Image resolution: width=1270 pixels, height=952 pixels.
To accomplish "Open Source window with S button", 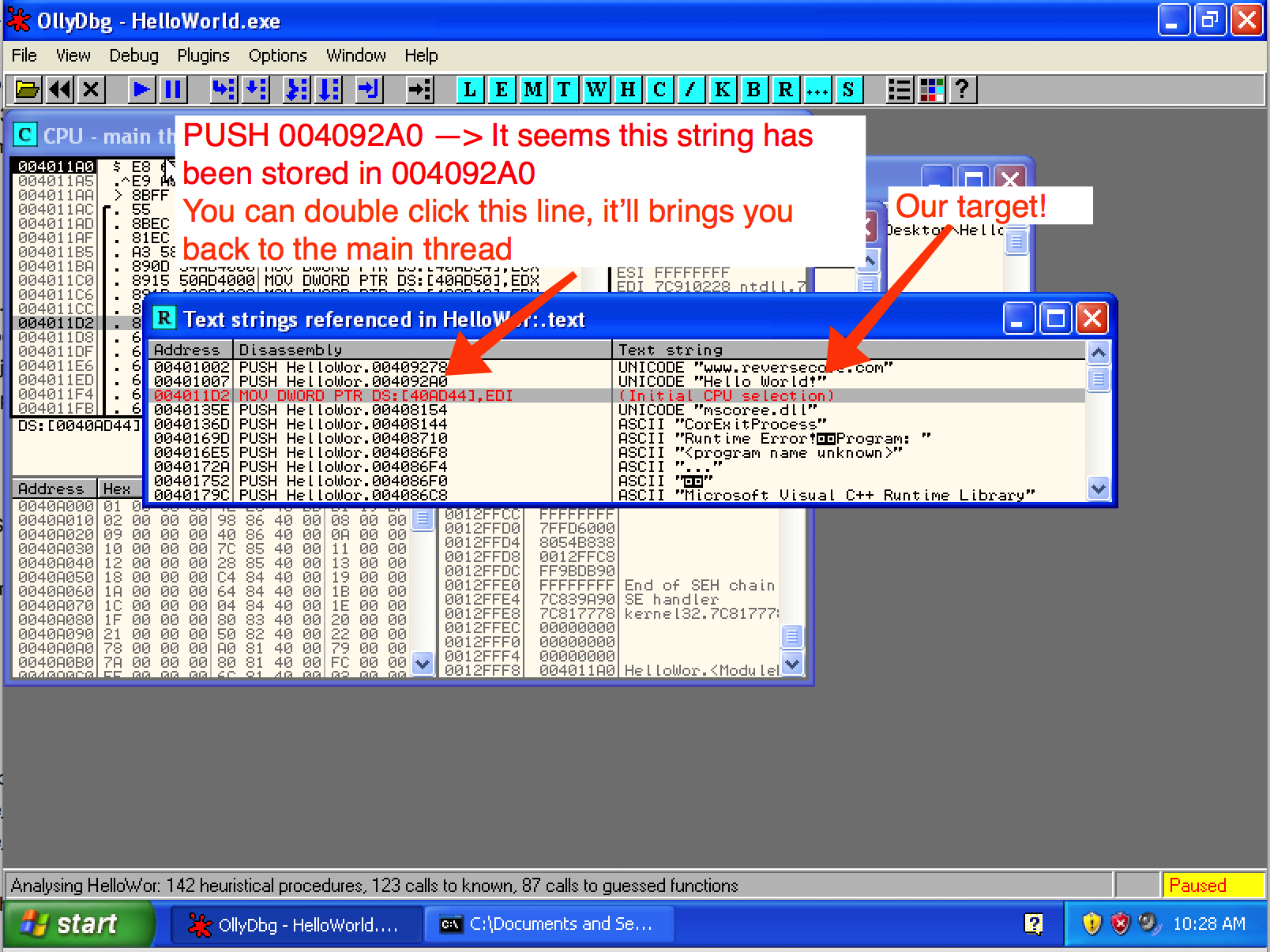I will click(848, 89).
